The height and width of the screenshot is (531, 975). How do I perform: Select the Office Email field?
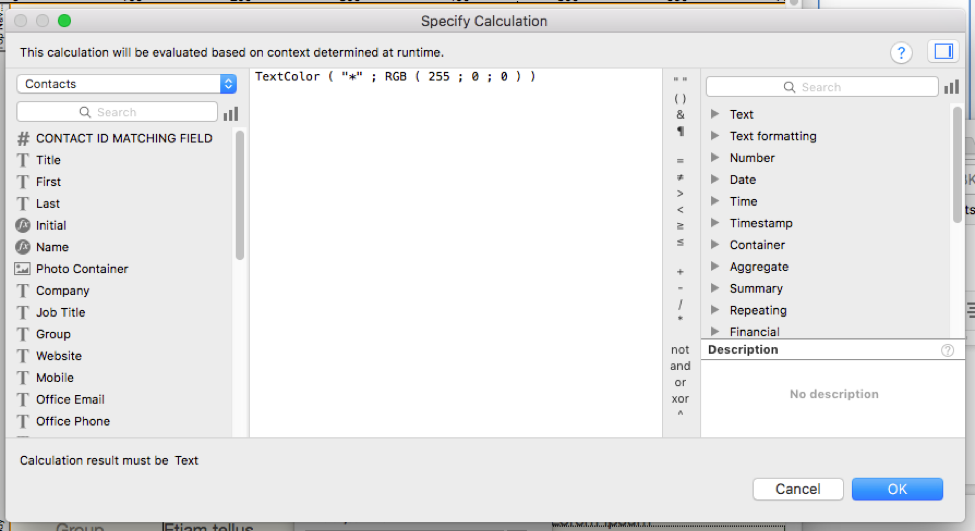[x=70, y=399]
